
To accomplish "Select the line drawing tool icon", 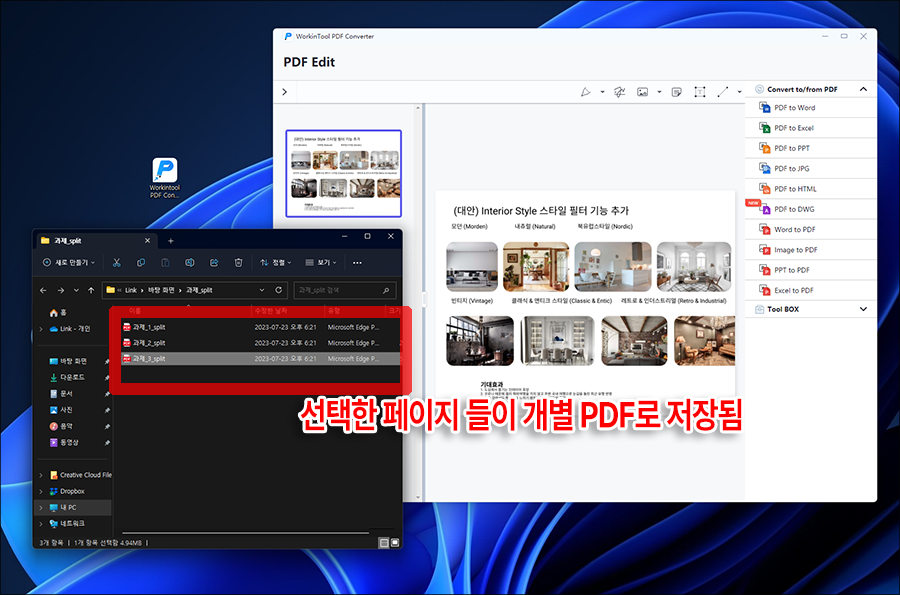I will [x=723, y=92].
